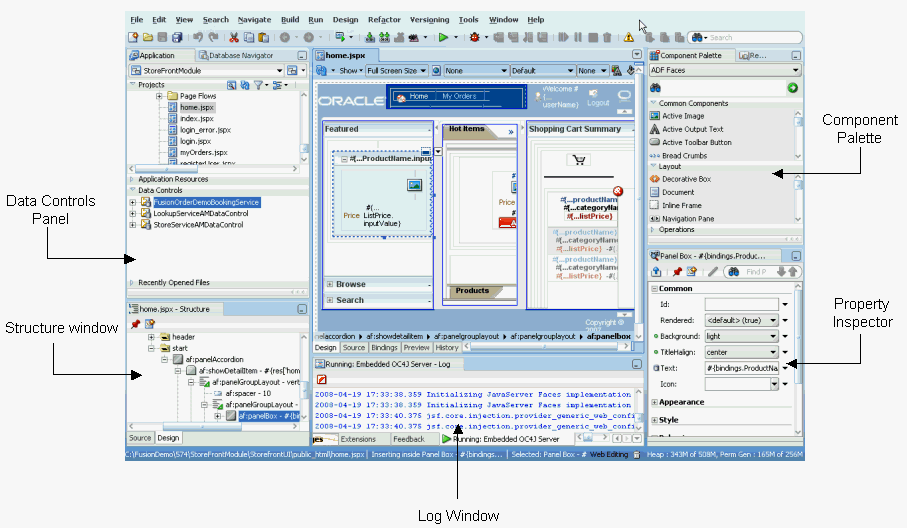Click the Open folder toolbar icon
Viewport: 907px width, 528px height.
click(x=148, y=38)
